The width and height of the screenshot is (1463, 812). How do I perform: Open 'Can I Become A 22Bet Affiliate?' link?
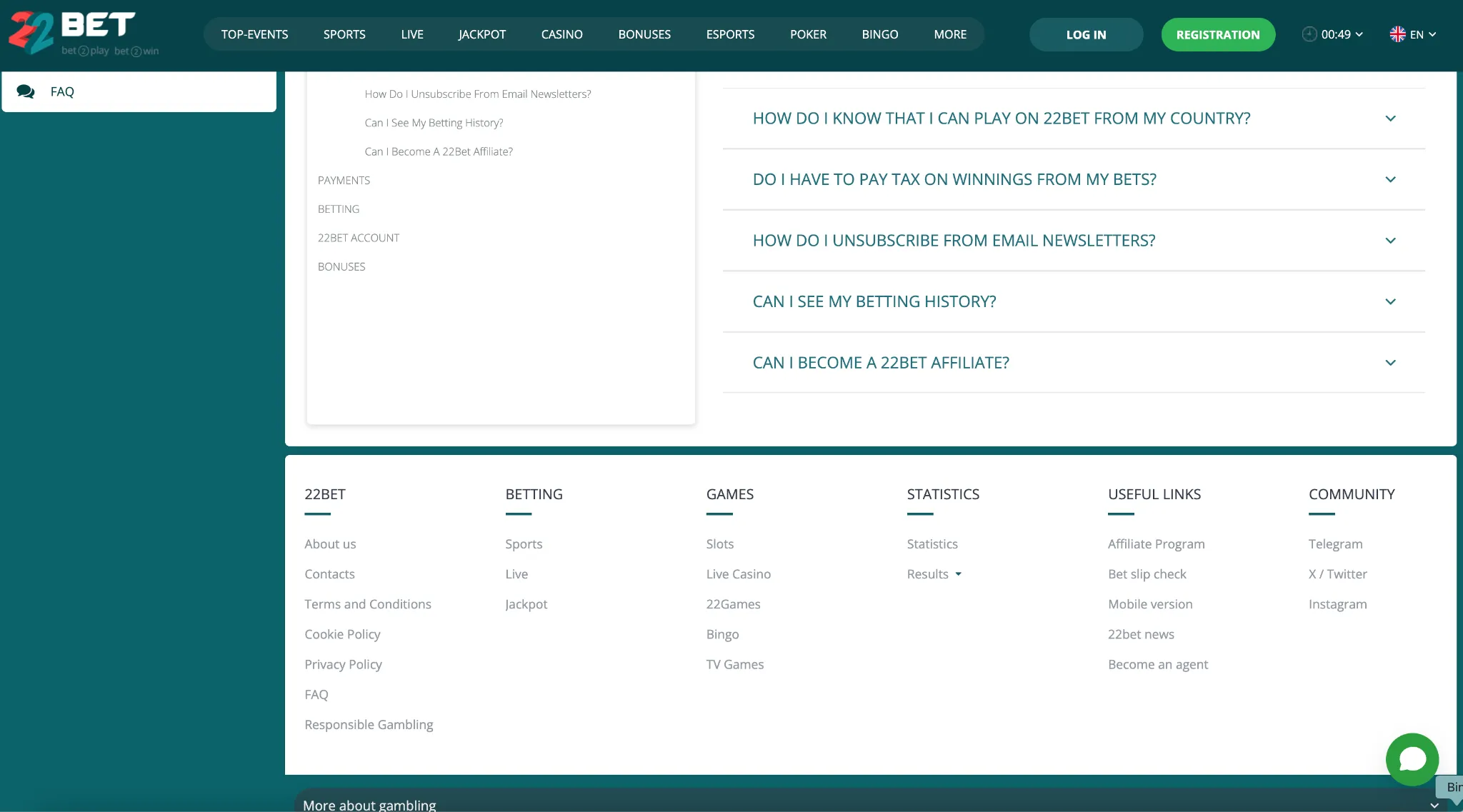(x=439, y=151)
